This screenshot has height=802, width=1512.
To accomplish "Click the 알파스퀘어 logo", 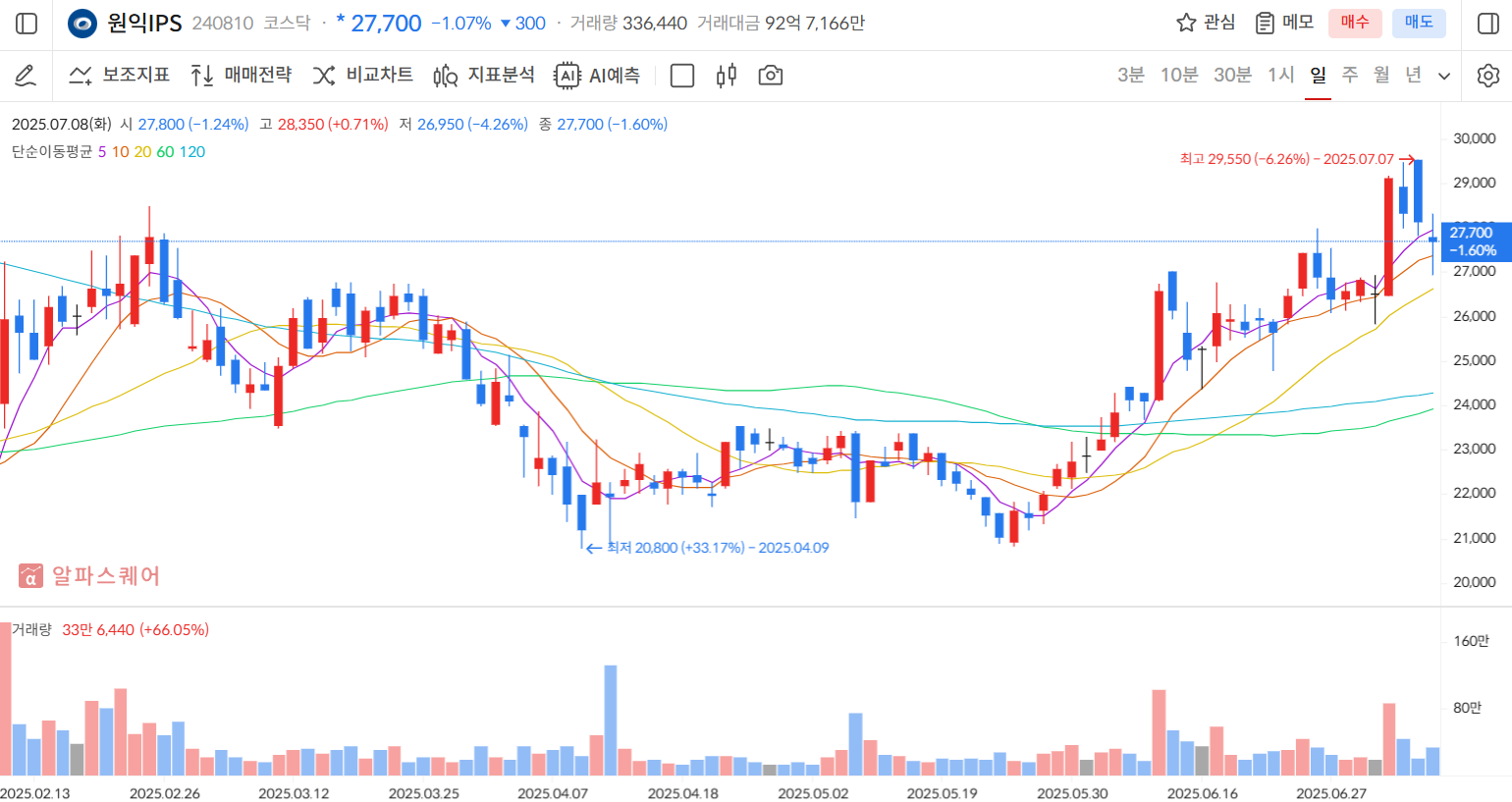I will (x=89, y=576).
